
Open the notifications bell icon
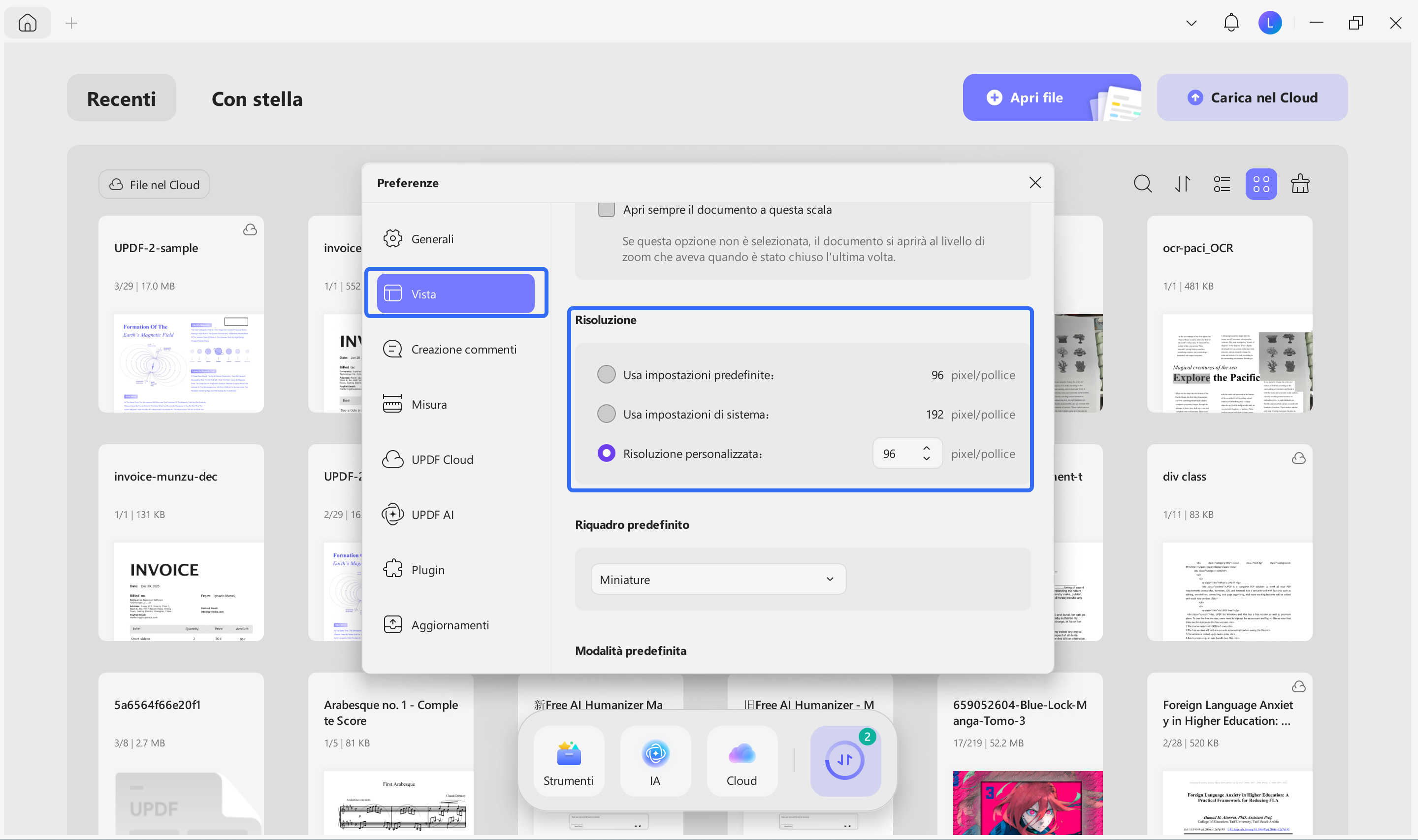[1231, 23]
